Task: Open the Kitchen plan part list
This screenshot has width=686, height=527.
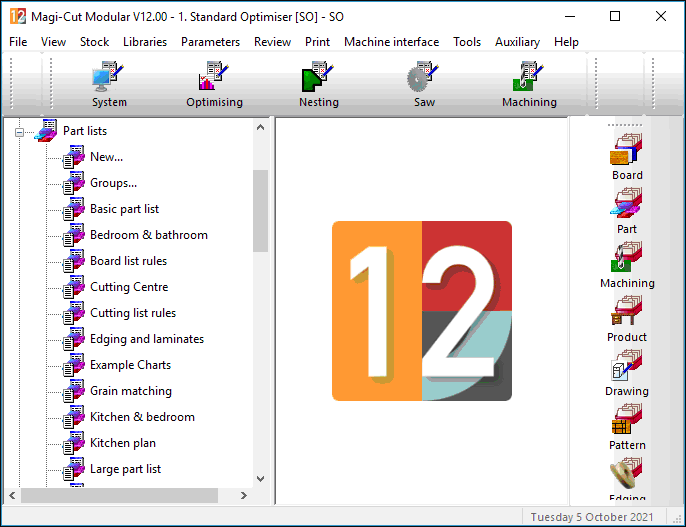Action: point(122,443)
